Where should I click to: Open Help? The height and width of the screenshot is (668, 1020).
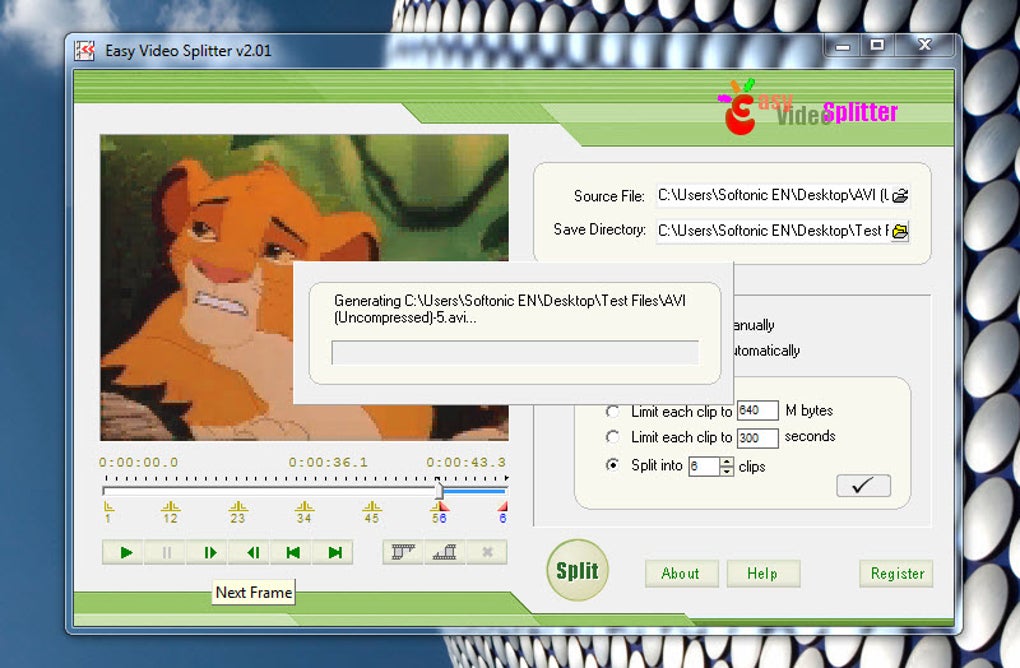[x=763, y=573]
